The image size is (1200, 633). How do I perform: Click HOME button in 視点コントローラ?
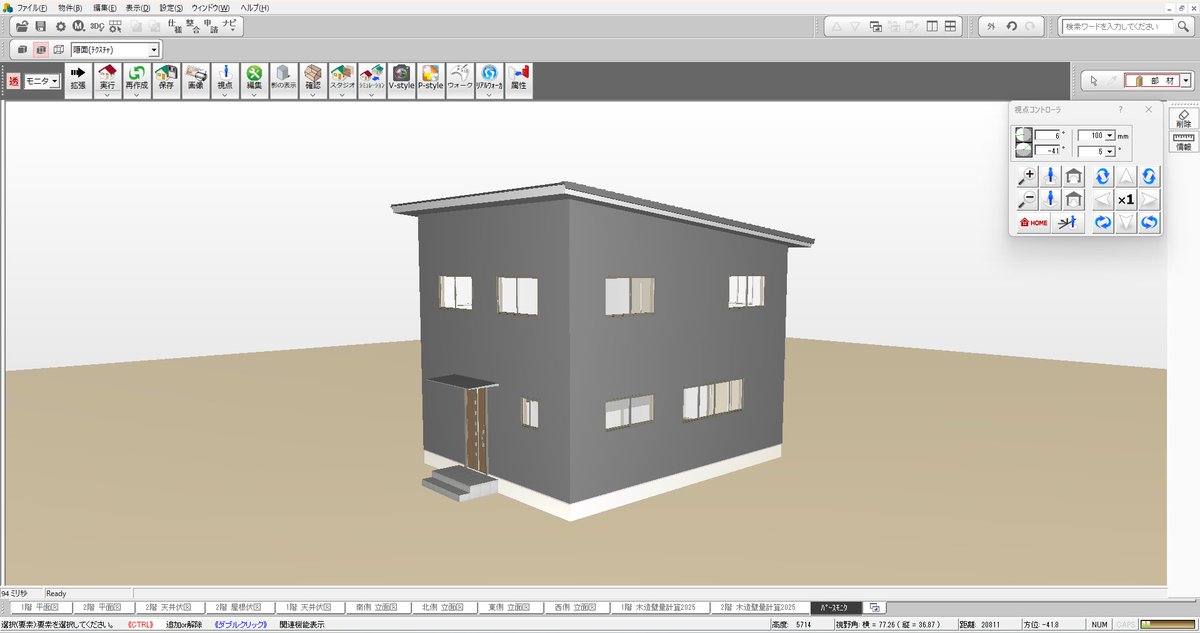click(1033, 223)
